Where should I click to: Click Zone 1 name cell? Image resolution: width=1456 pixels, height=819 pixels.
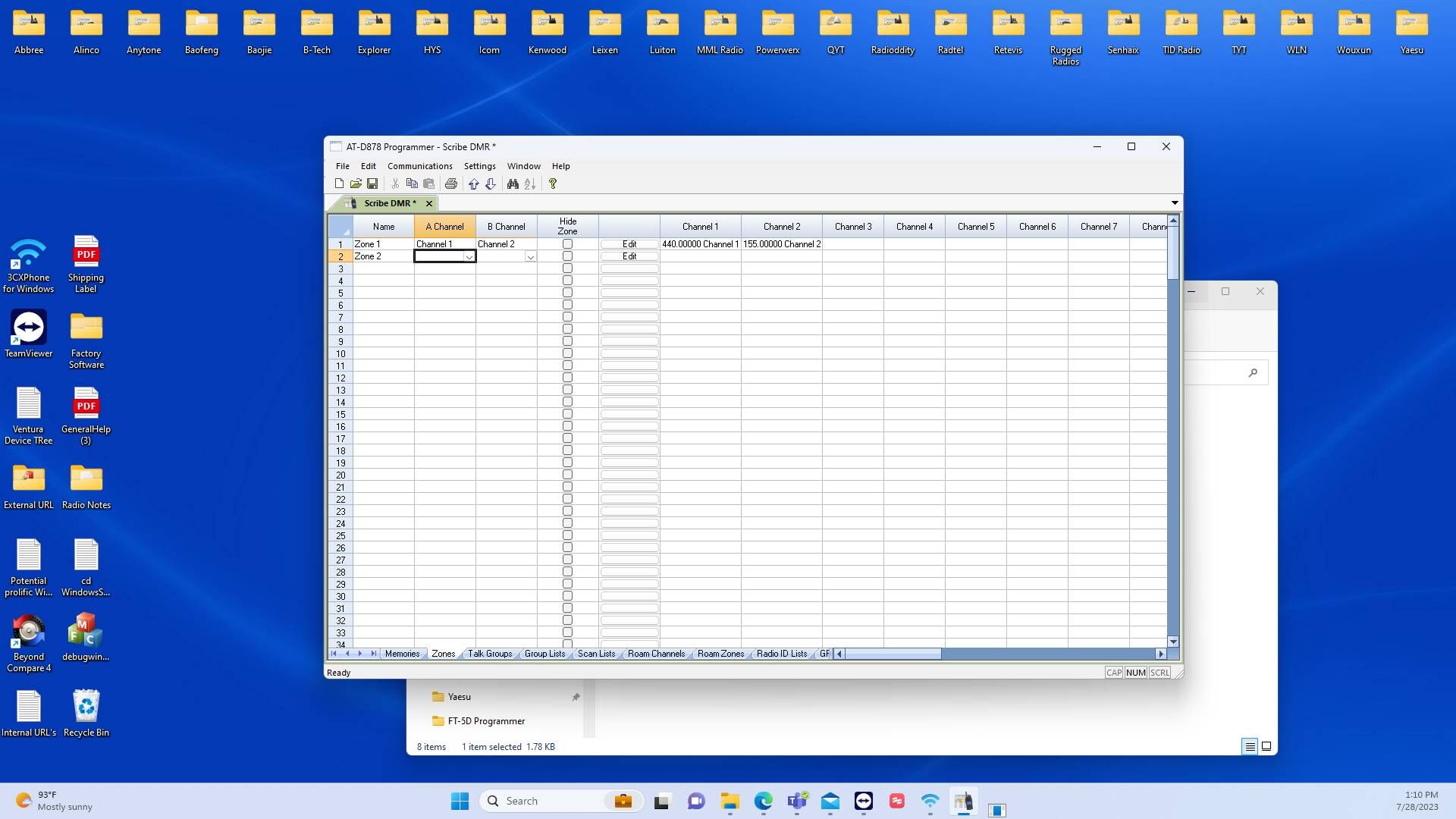point(384,244)
